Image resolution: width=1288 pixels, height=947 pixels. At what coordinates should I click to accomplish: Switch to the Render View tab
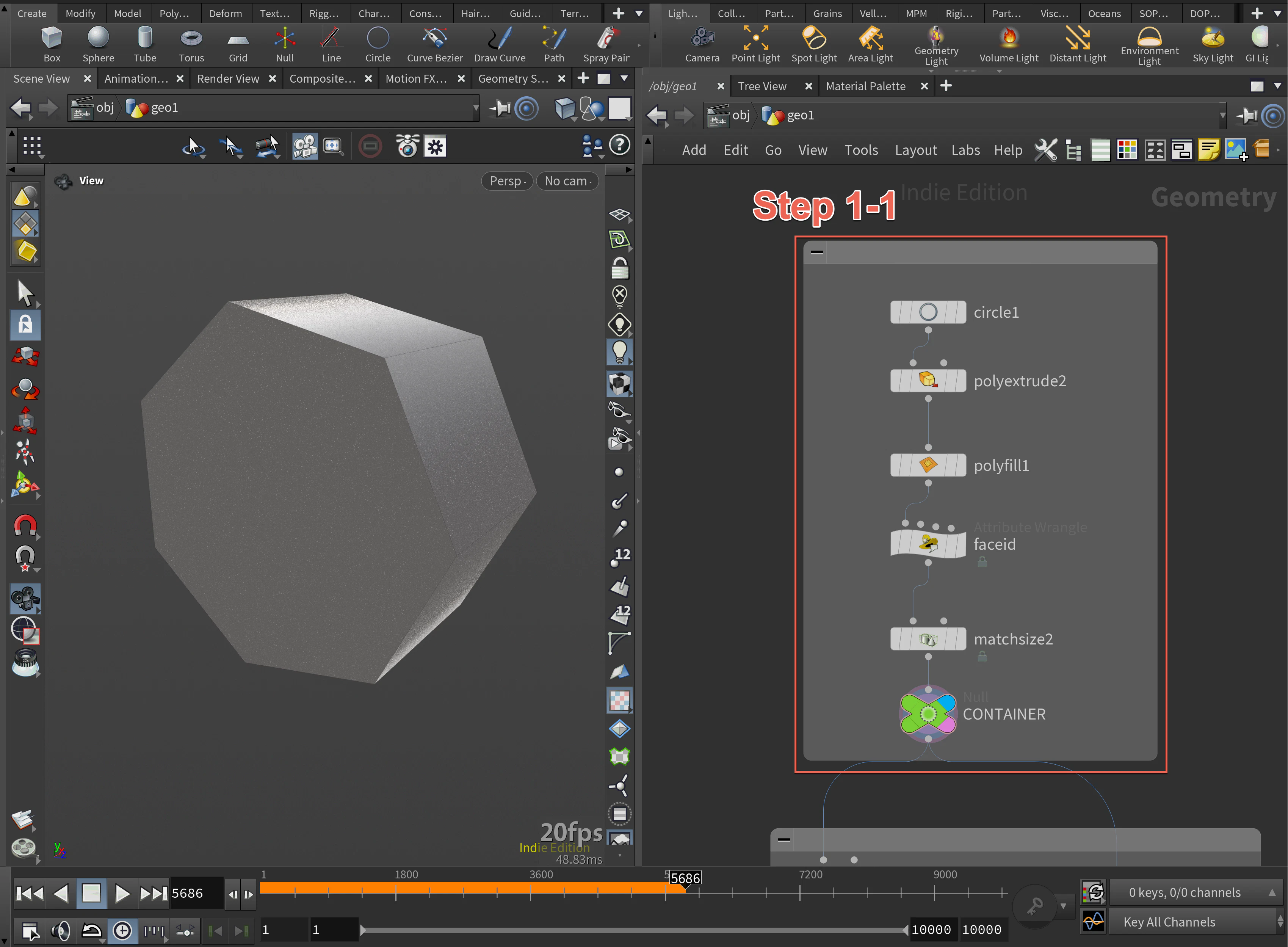point(227,78)
